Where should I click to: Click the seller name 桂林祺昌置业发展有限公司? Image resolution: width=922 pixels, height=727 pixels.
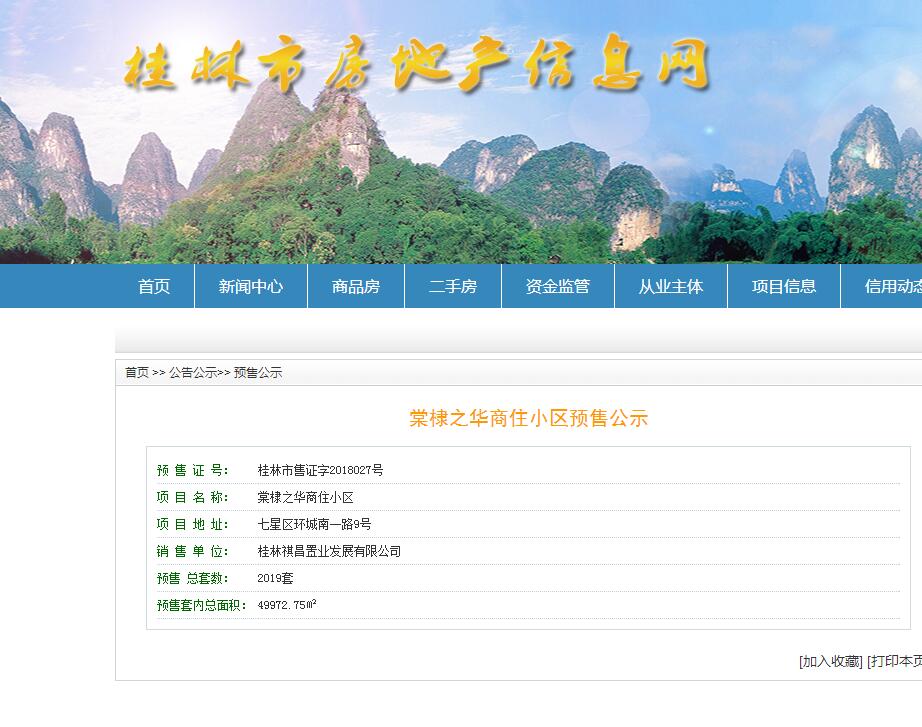(x=329, y=551)
